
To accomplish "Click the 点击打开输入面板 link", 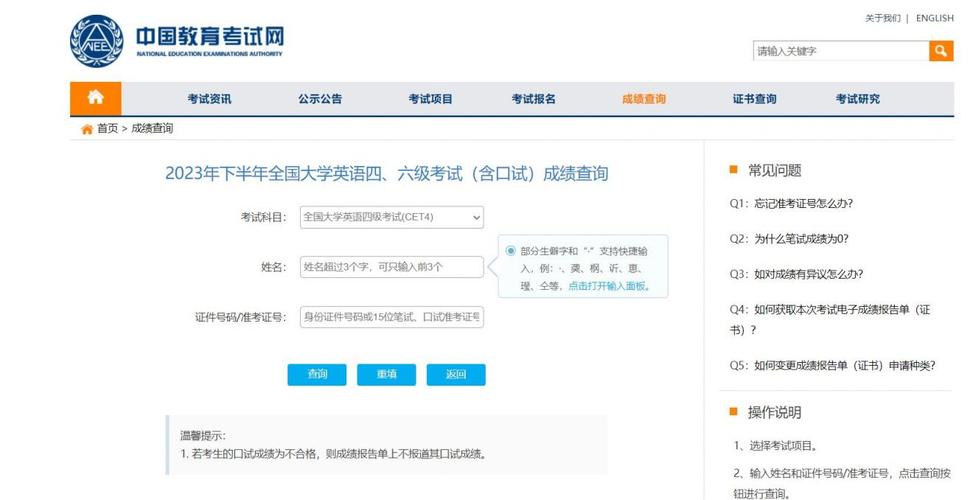I will [608, 286].
